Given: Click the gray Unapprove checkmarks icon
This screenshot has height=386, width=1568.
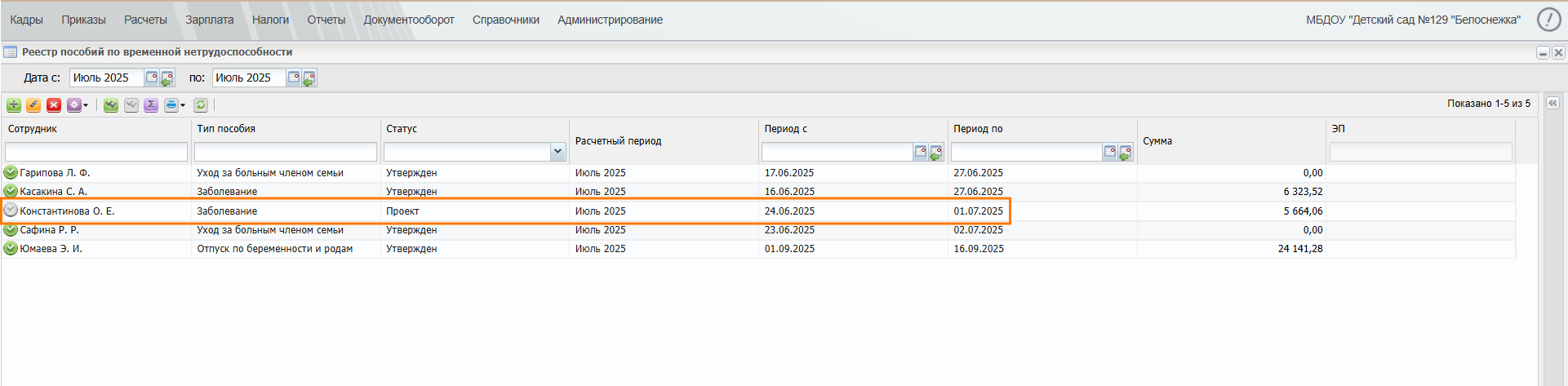Looking at the screenshot, I should tap(131, 105).
